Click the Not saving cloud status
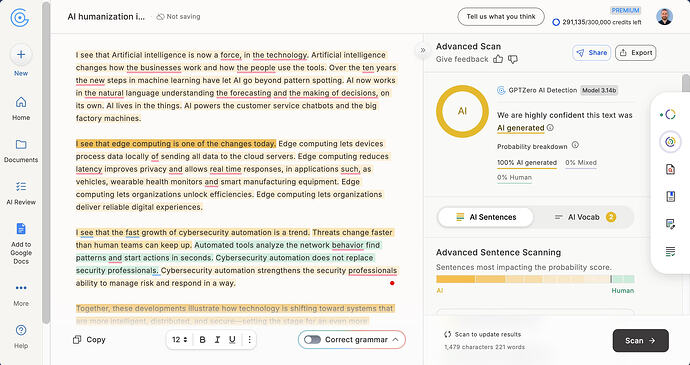 click(x=178, y=17)
